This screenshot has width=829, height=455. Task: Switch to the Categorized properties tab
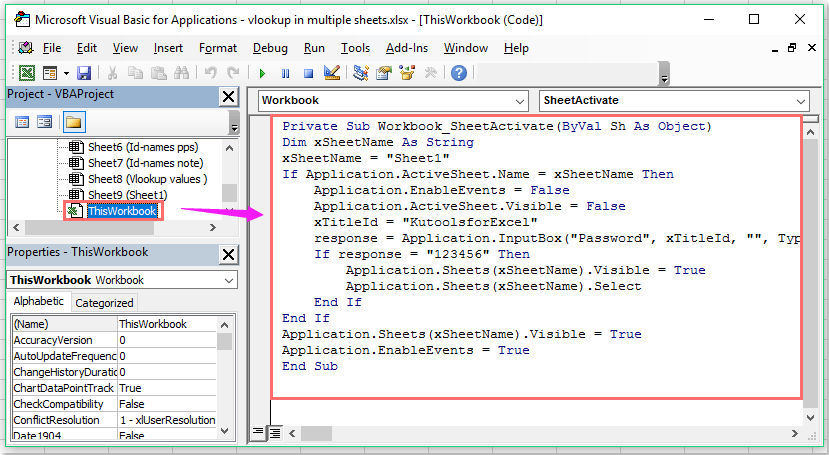105,303
